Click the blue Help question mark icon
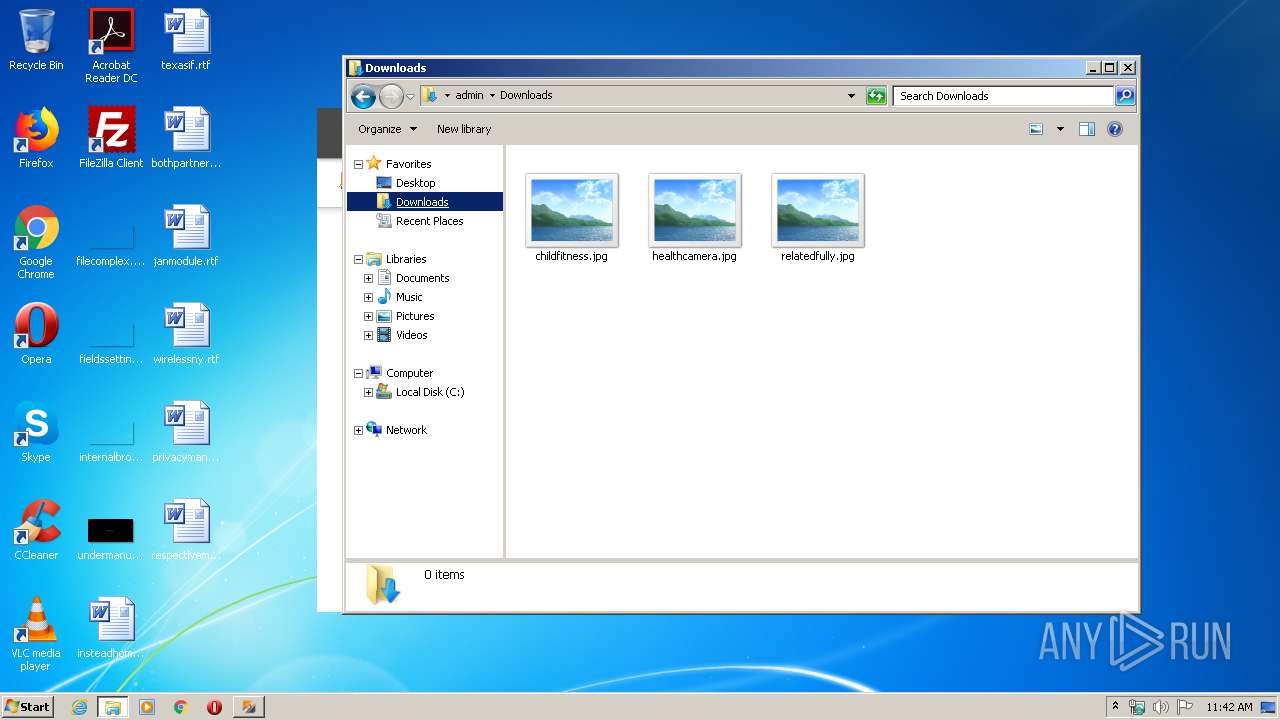1280x720 pixels. (1115, 129)
